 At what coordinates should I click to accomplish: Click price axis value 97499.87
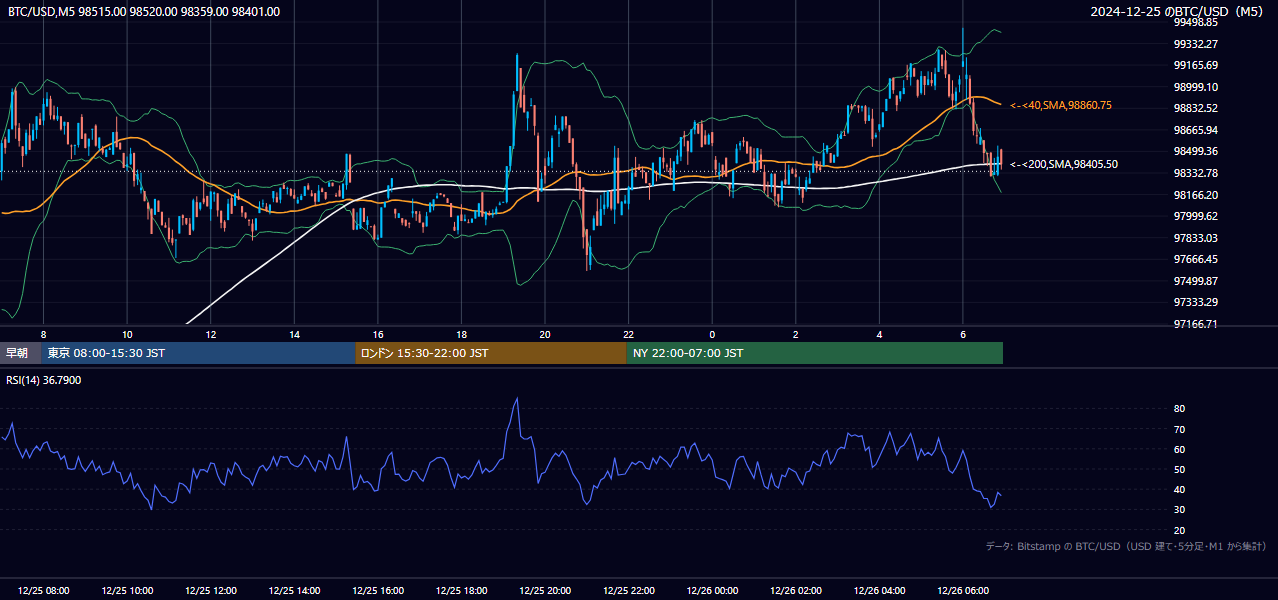coord(1195,281)
